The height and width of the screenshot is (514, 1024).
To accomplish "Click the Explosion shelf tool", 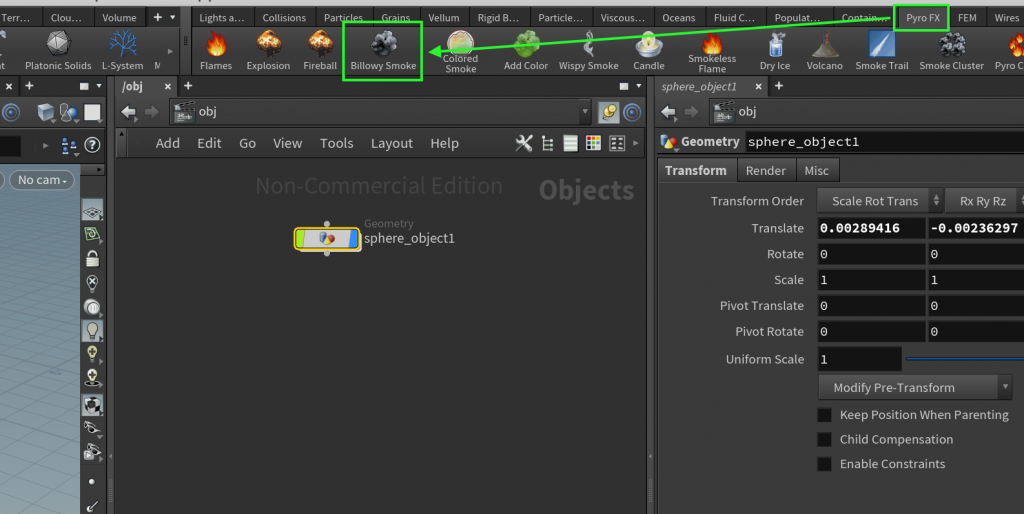I will coord(268,50).
